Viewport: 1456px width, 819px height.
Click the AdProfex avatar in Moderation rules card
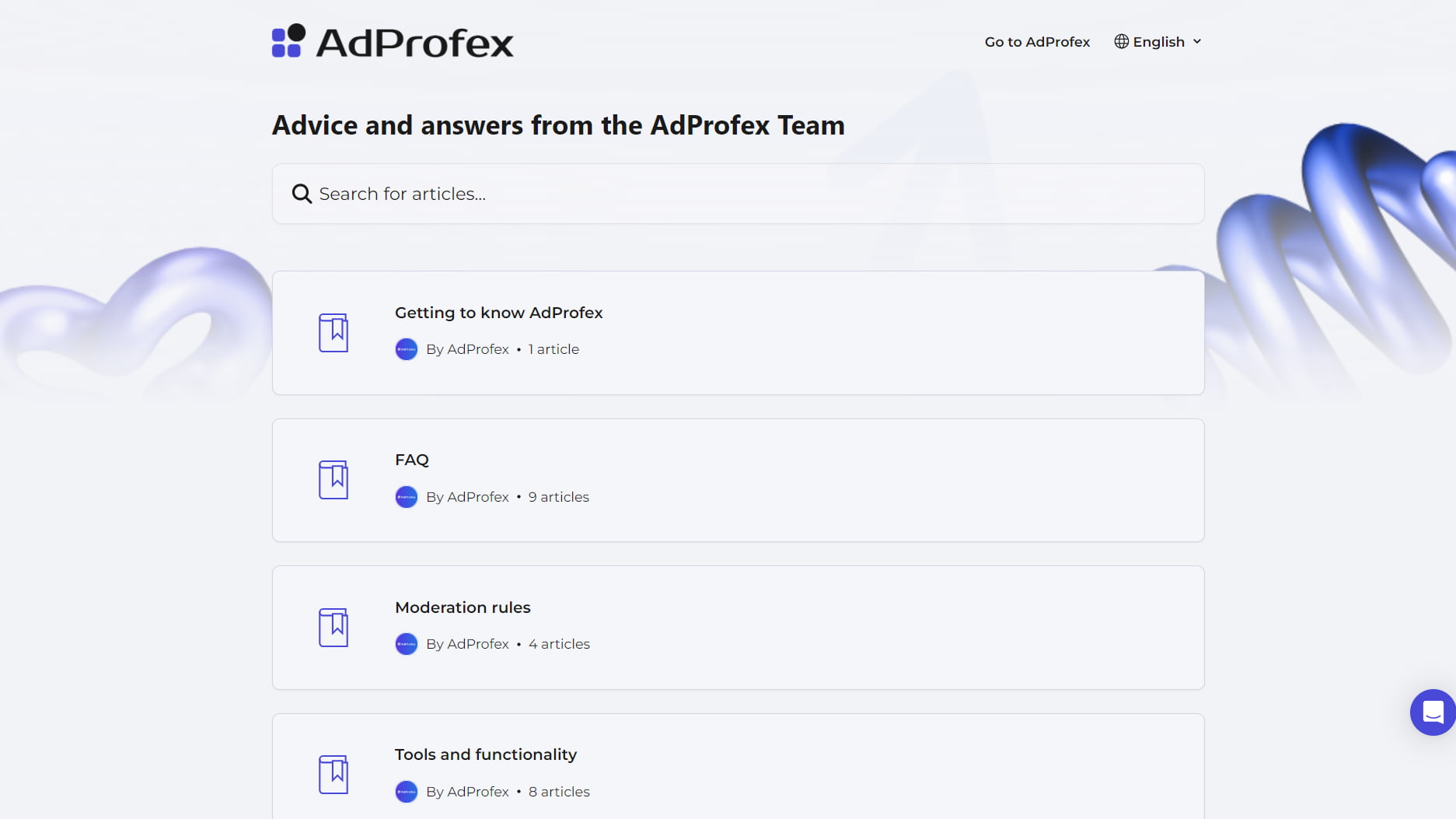407,644
